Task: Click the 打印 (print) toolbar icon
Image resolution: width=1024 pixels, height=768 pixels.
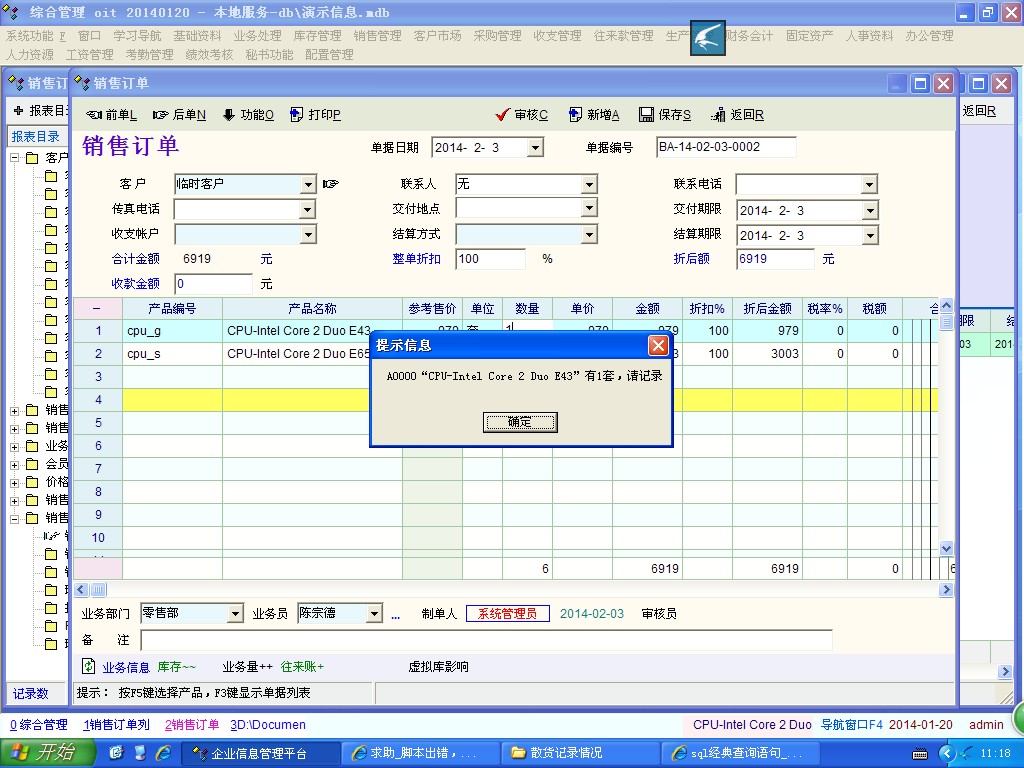Action: [297, 115]
